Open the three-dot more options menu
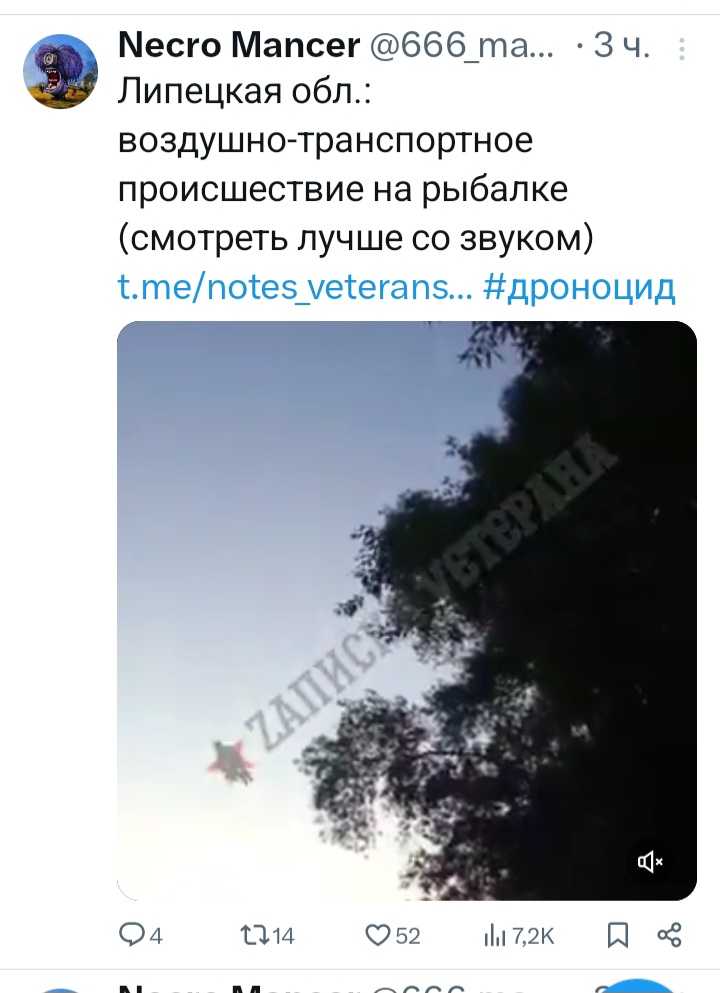 (x=682, y=49)
